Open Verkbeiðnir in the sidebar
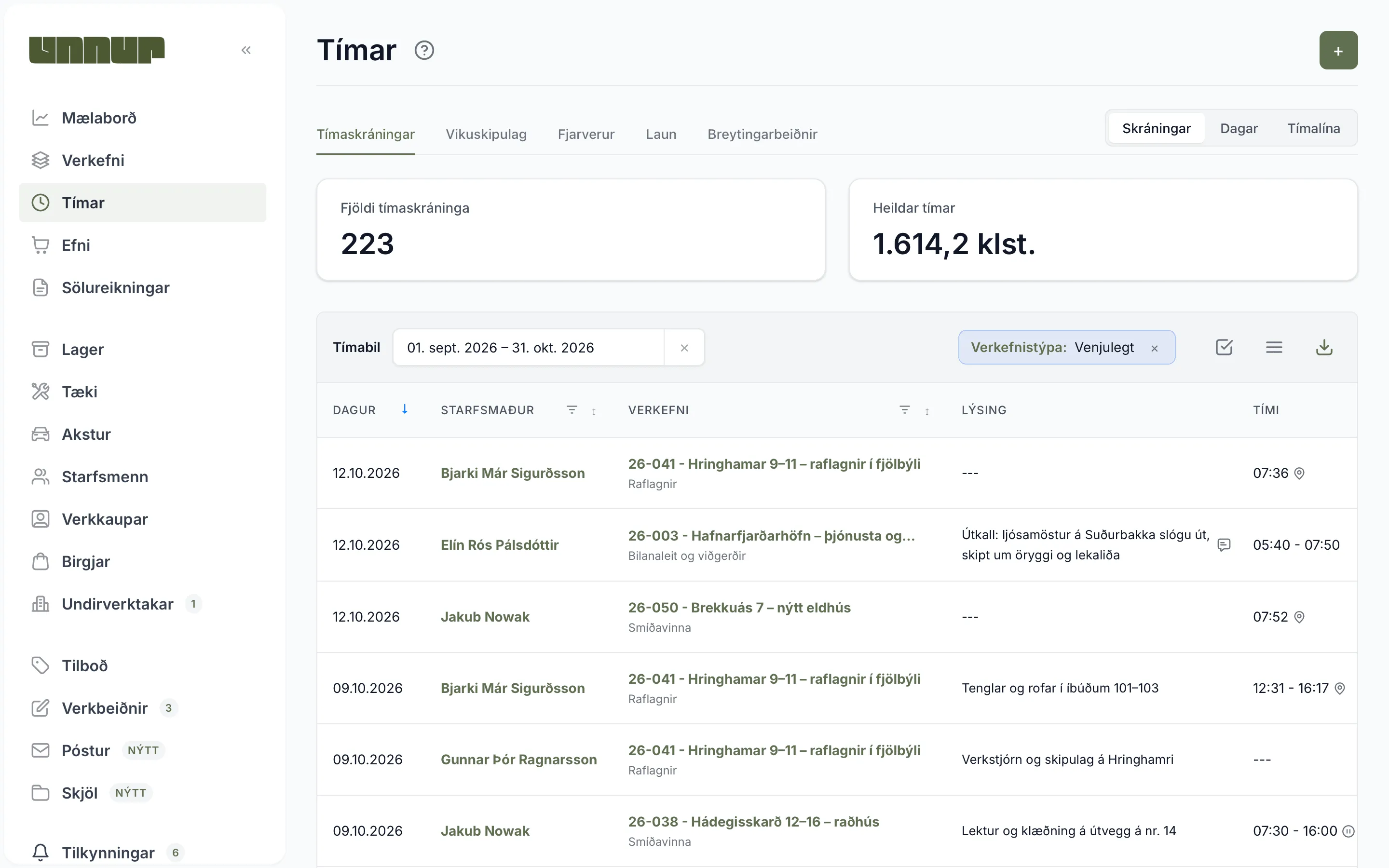Viewport: 1389px width, 868px height. coord(142,708)
